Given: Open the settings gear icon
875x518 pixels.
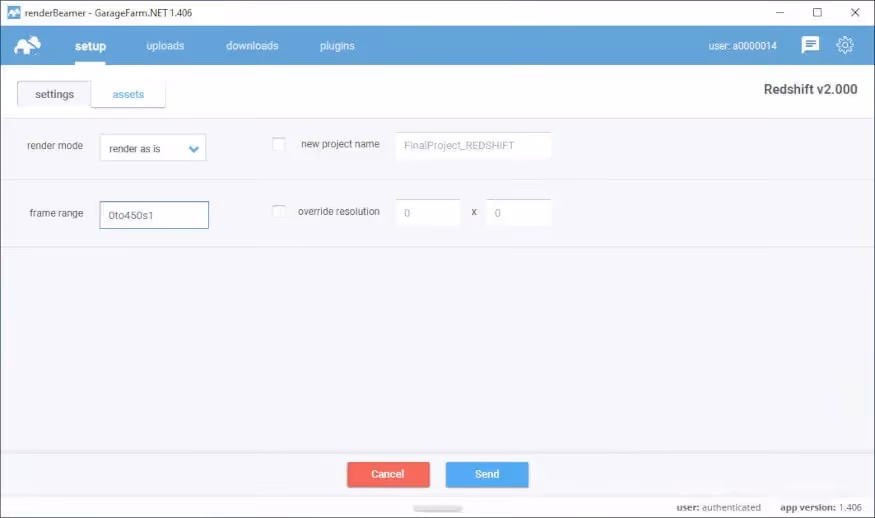Looking at the screenshot, I should click(845, 45).
